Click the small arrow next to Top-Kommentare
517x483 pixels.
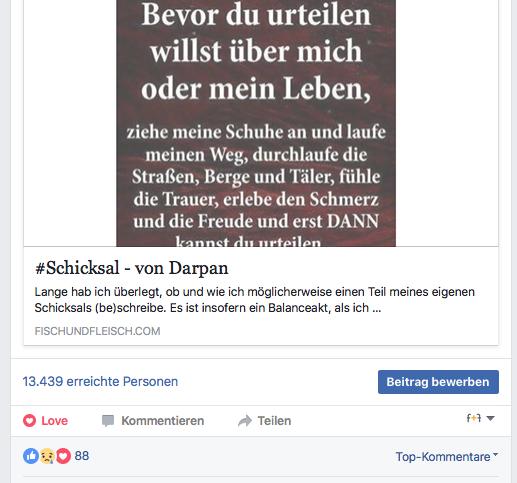495,454
